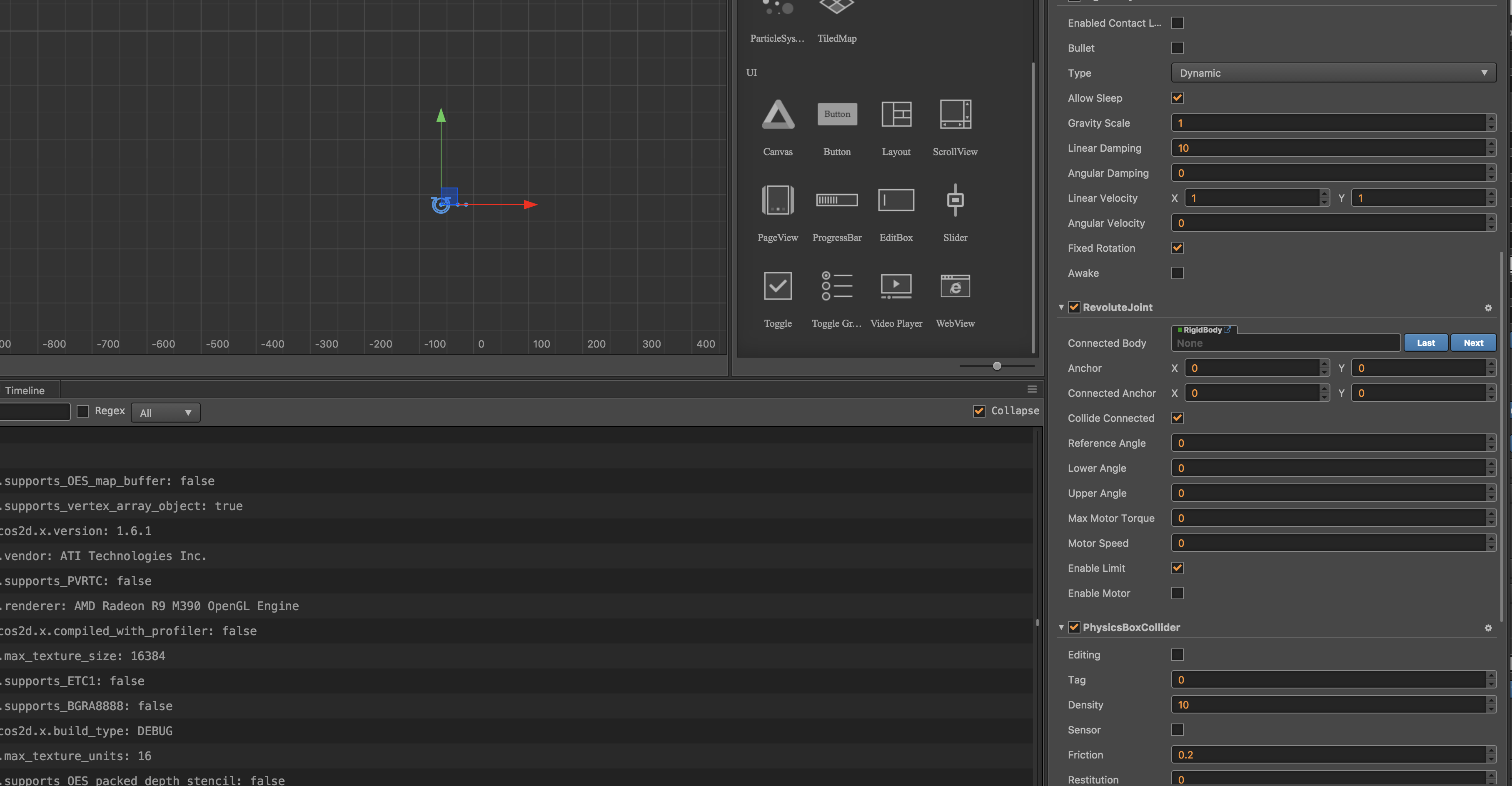Select the EditBox node icon

tap(896, 200)
